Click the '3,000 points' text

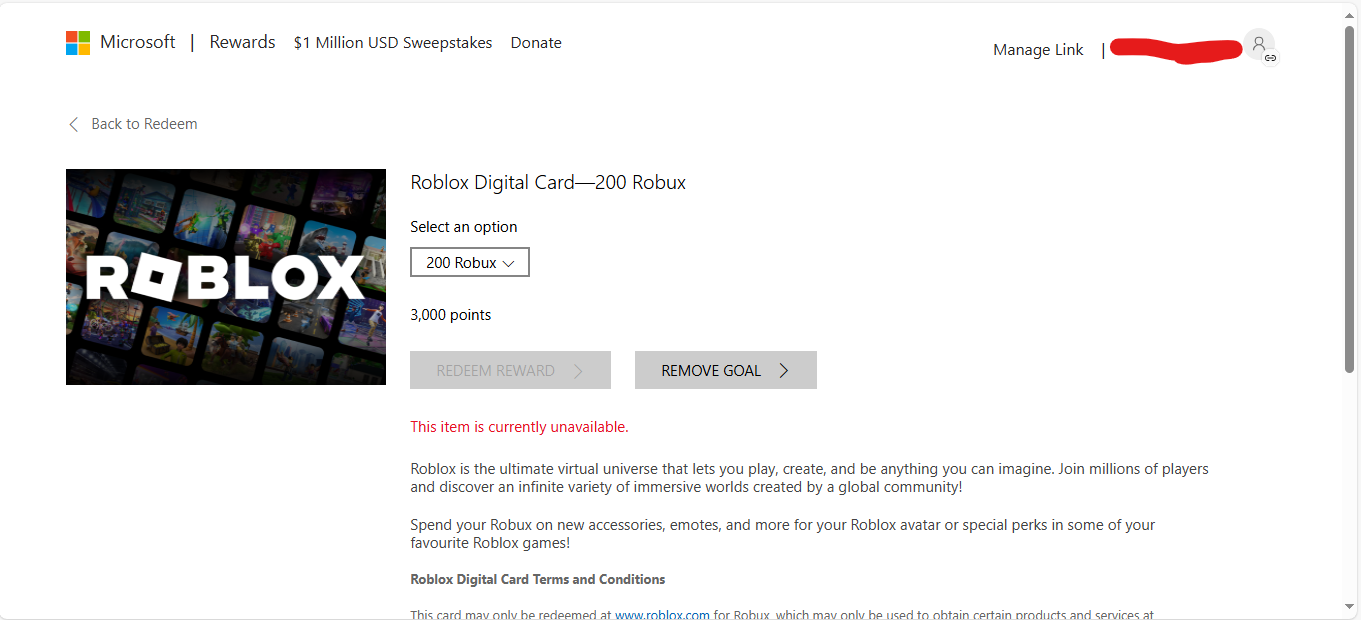[451, 315]
